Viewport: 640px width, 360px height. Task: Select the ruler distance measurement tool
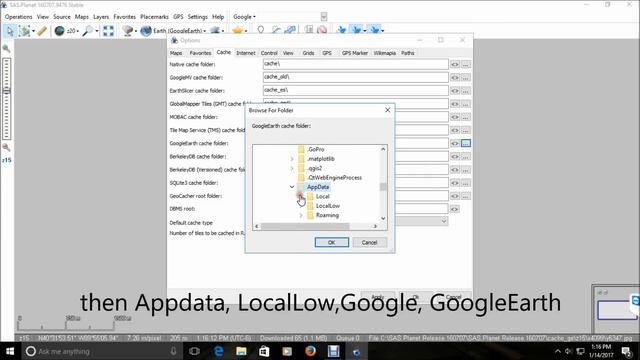coord(42,31)
